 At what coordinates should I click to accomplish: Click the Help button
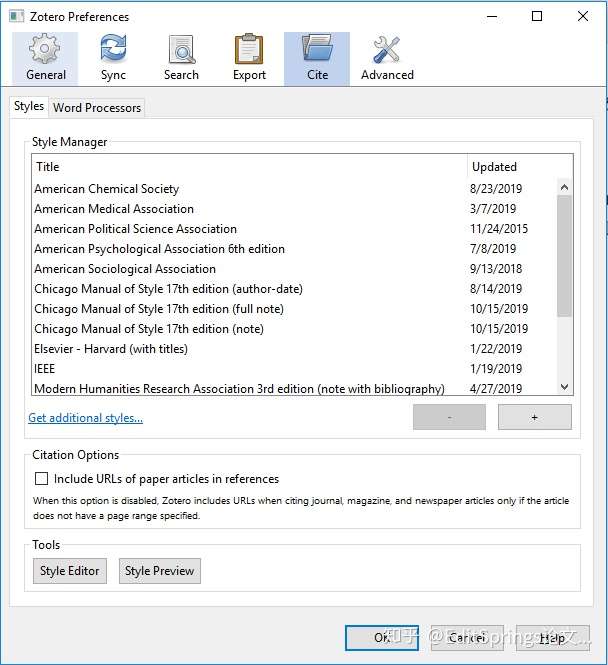tap(552, 637)
